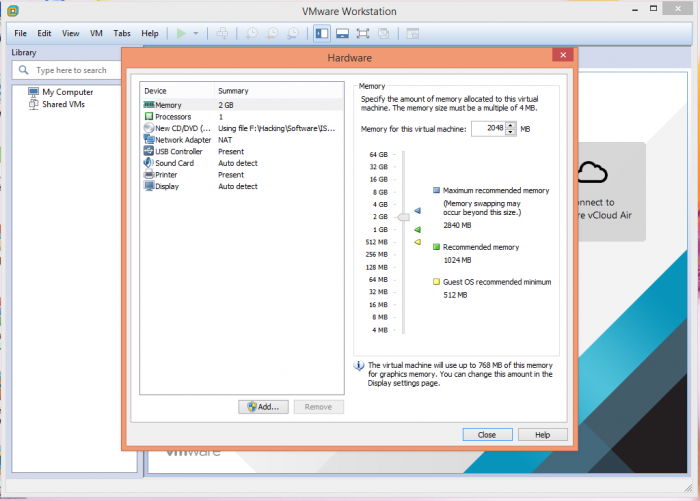Select the USB Controller device row

point(242,151)
